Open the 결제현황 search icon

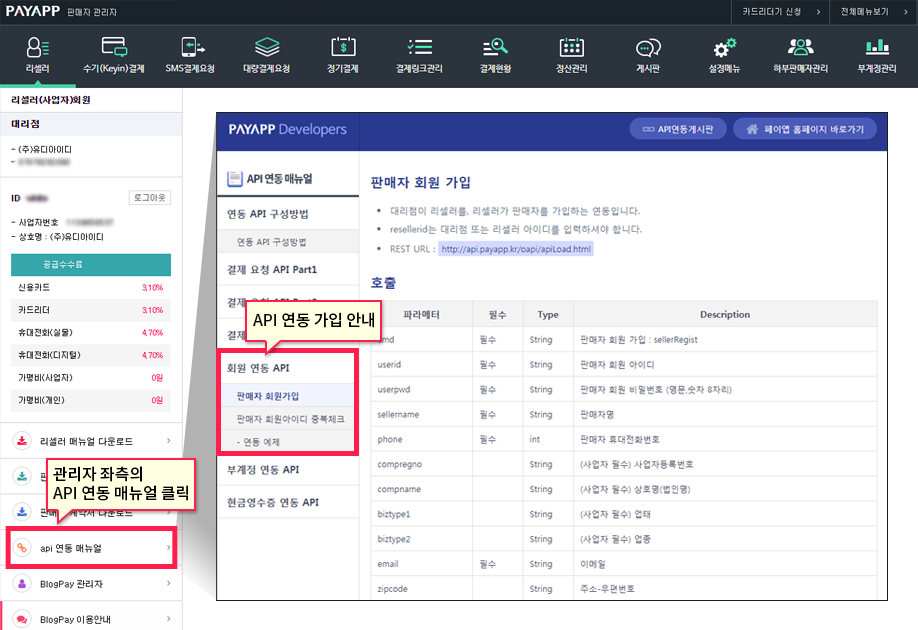point(495,47)
